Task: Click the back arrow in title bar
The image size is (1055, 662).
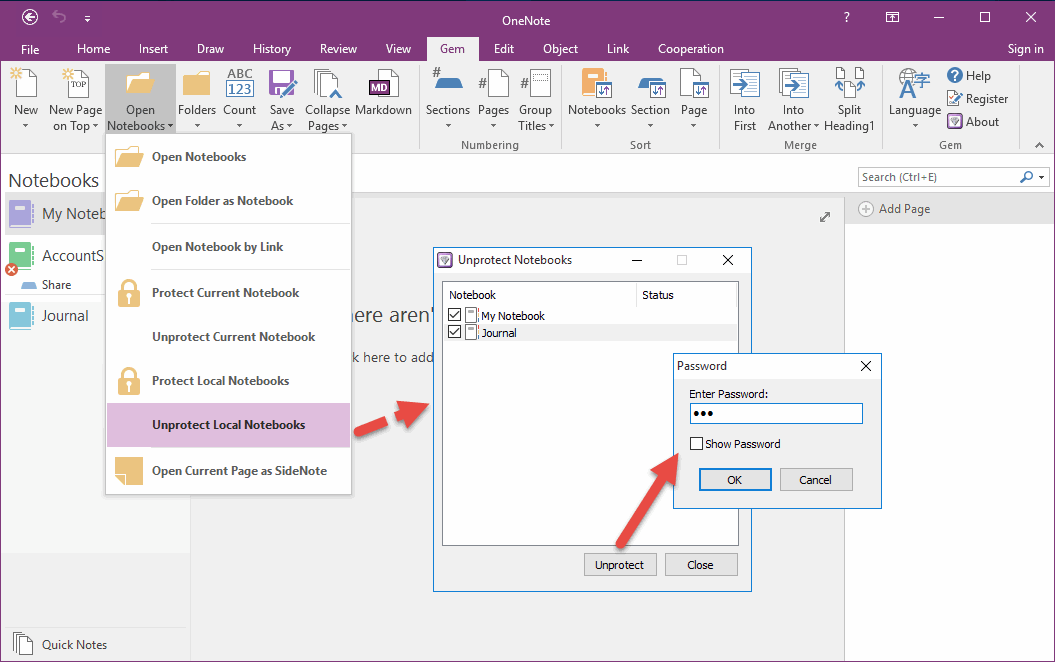Action: pyautogui.click(x=30, y=17)
